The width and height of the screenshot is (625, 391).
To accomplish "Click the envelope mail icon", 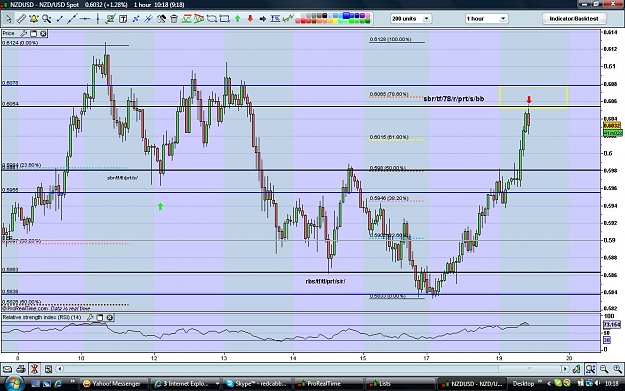I will (x=7, y=369).
